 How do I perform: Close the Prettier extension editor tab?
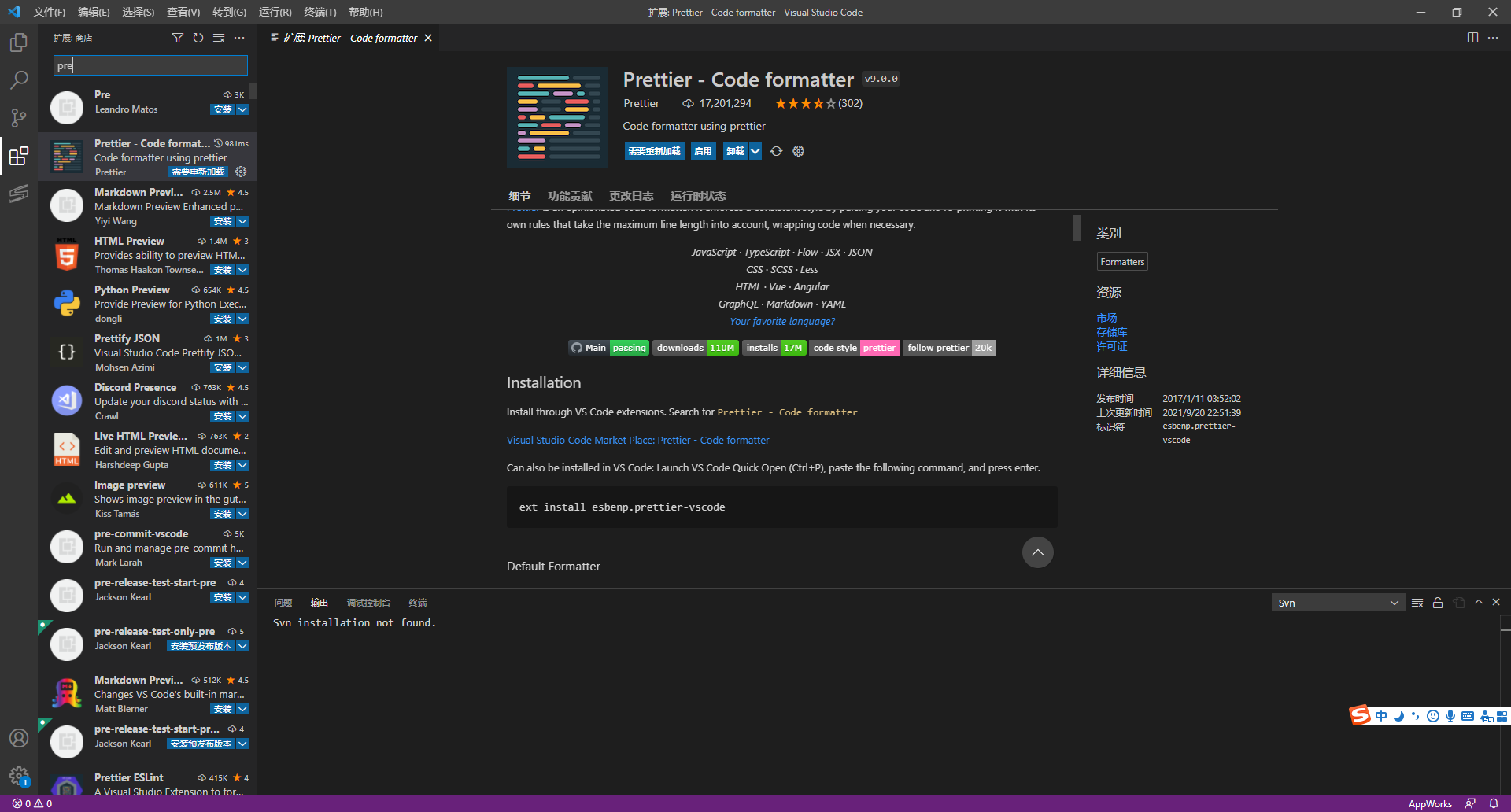(x=428, y=38)
